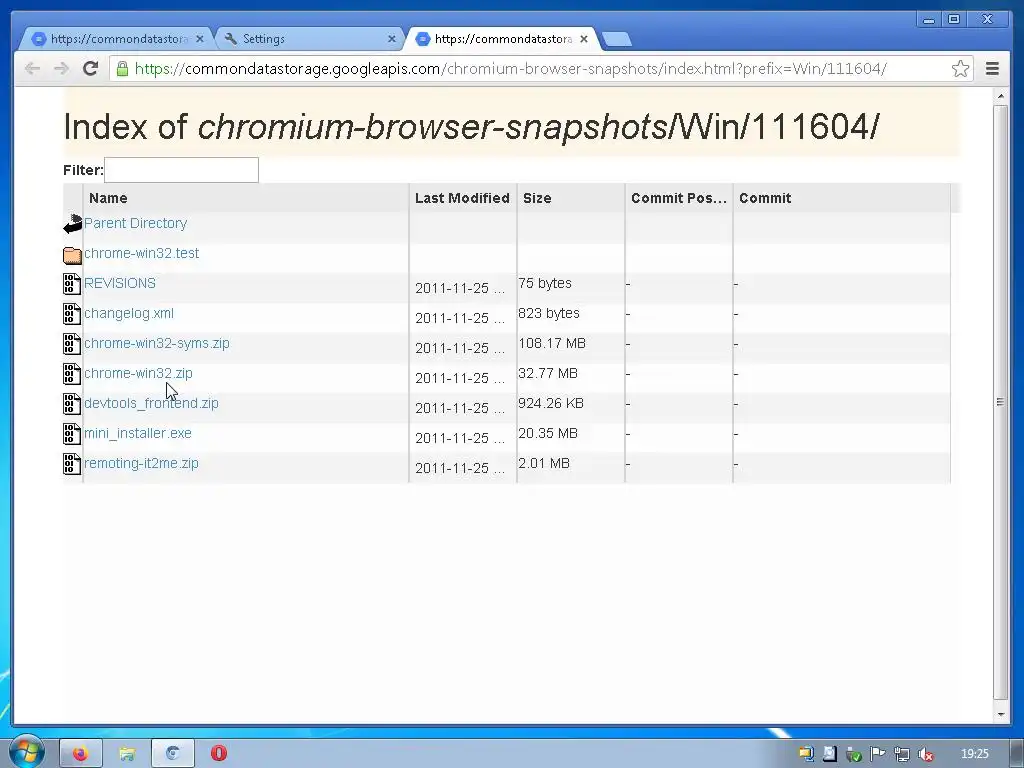Screen dimensions: 1024x768
Task: Click the network connection tray icon
Action: pos(902,754)
